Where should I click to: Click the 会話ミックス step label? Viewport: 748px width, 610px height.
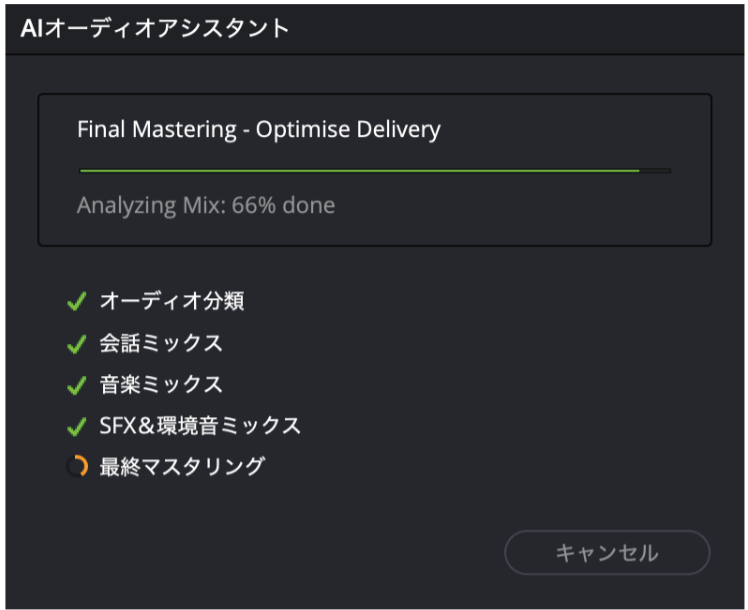[x=161, y=343]
